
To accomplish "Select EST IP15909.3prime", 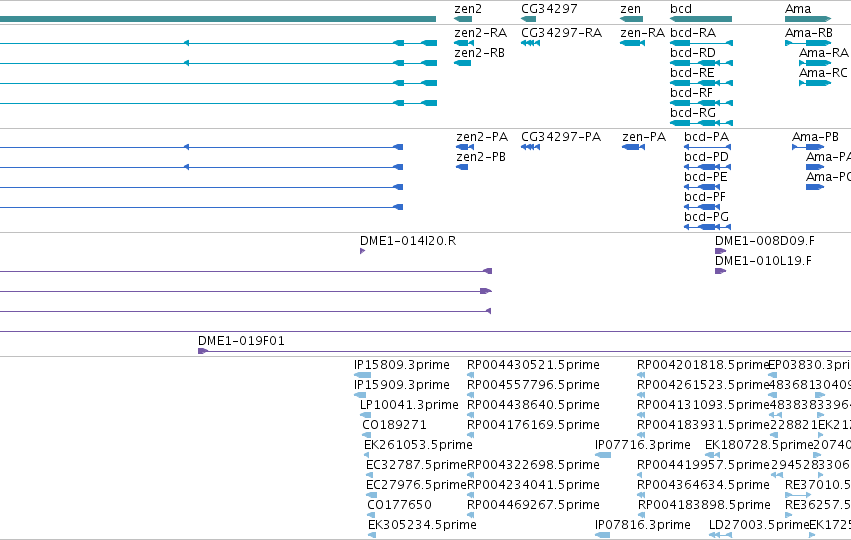I will click(360, 395).
